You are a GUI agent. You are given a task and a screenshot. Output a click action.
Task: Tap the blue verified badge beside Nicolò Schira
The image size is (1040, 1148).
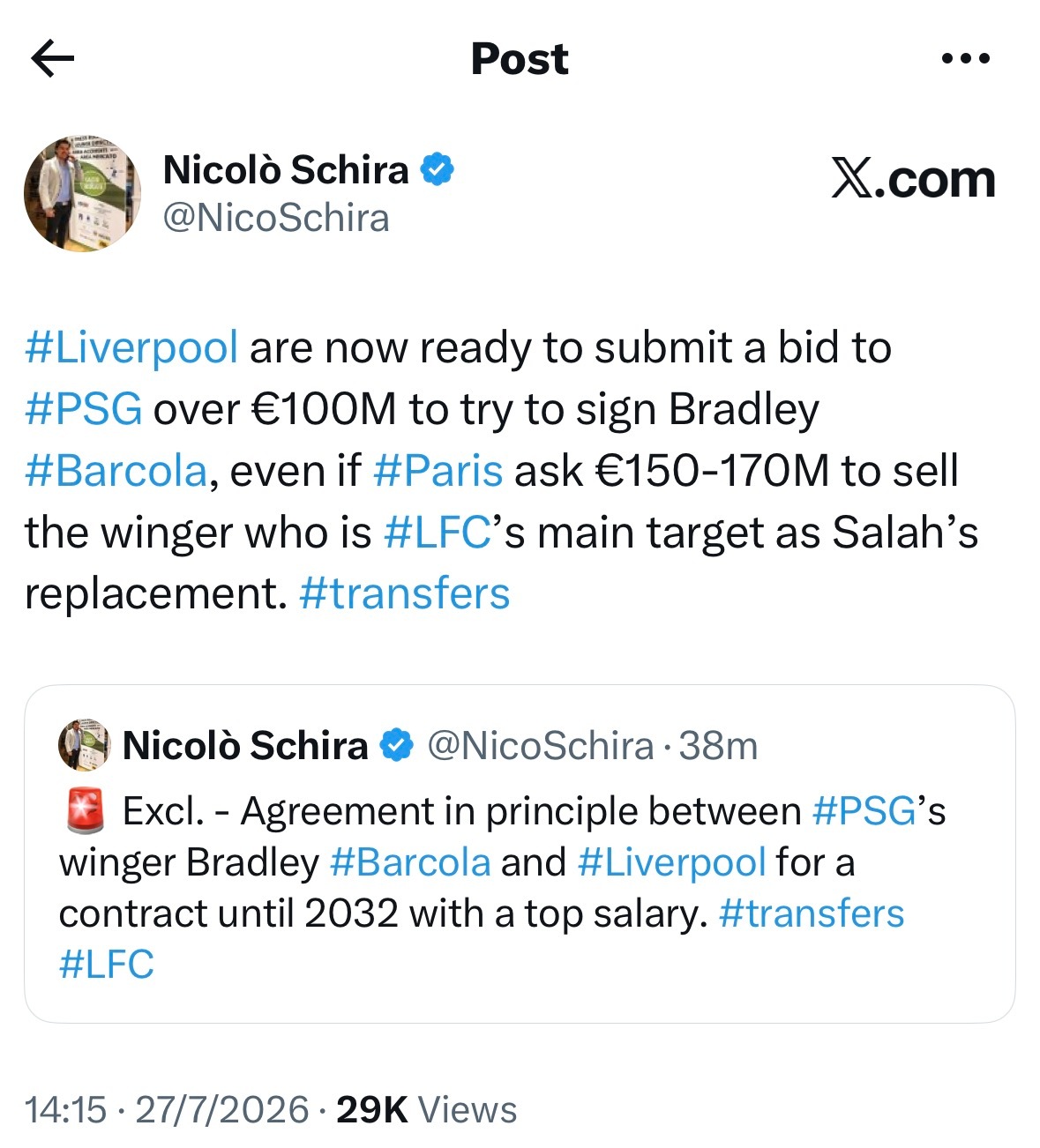pyautogui.click(x=437, y=168)
